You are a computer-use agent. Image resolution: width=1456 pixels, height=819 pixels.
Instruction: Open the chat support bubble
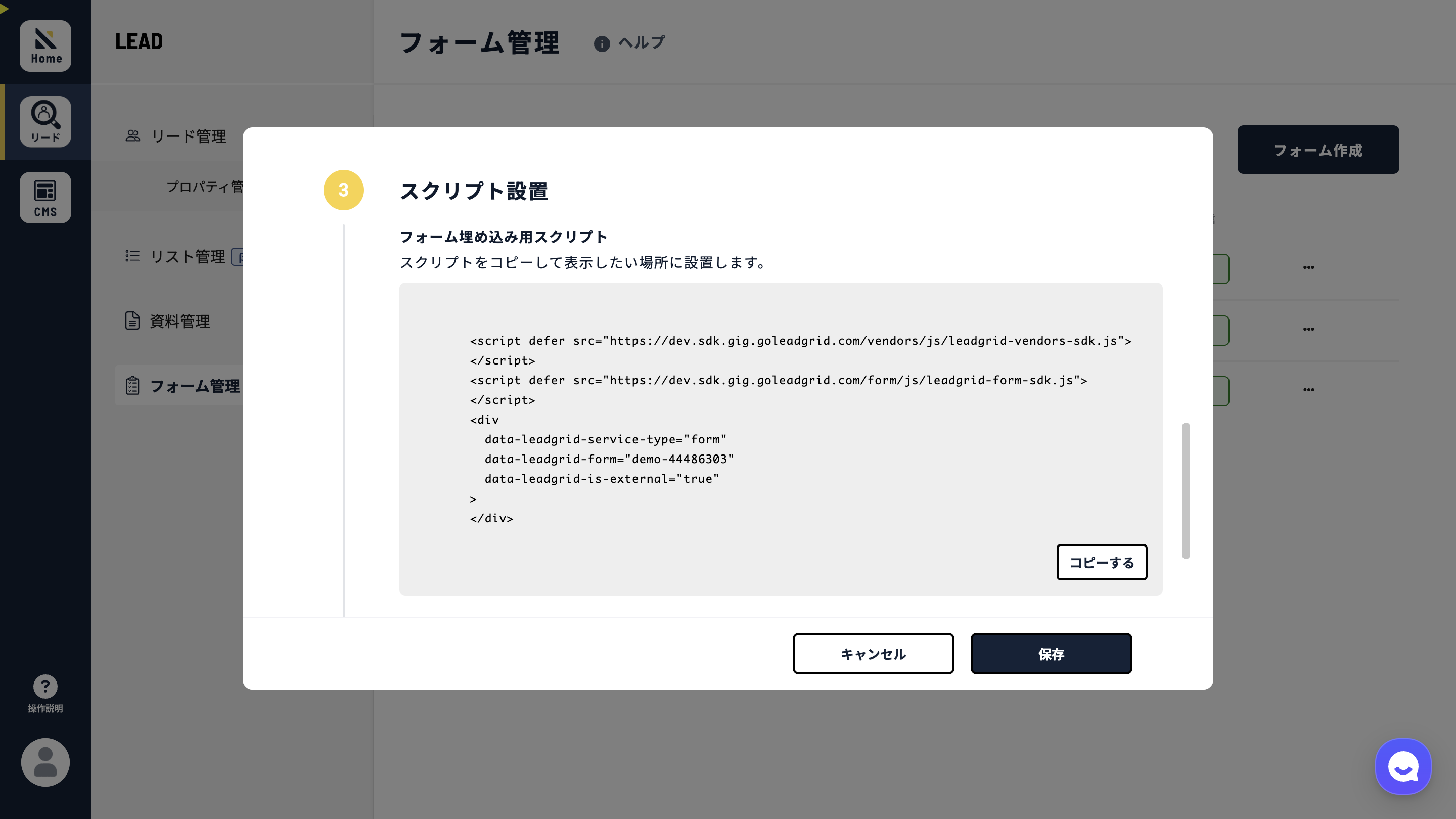[1403, 766]
